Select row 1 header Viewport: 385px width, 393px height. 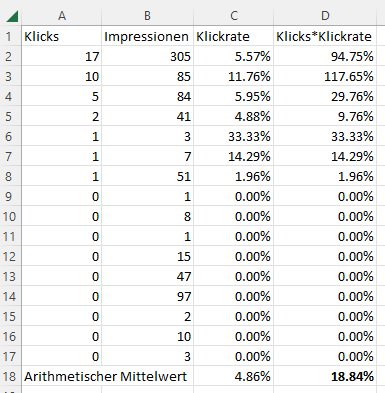click(x=9, y=36)
